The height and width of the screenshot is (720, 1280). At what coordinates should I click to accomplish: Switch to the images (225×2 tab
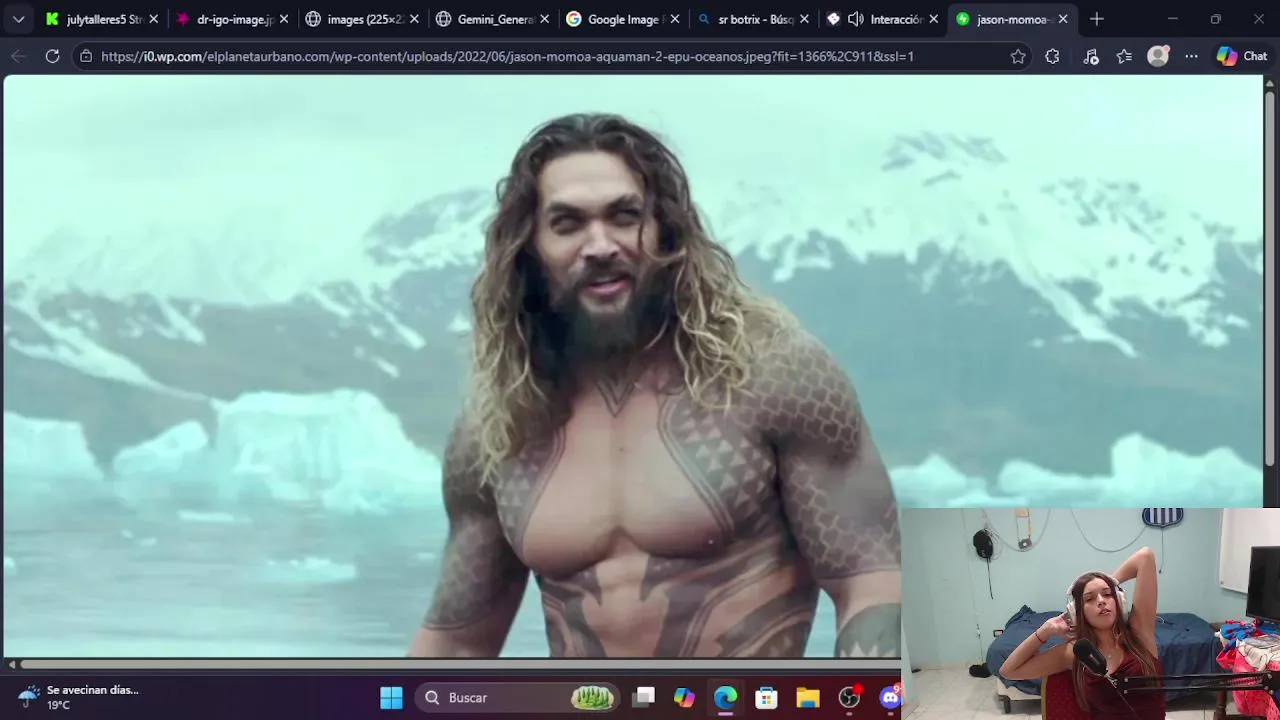[361, 19]
